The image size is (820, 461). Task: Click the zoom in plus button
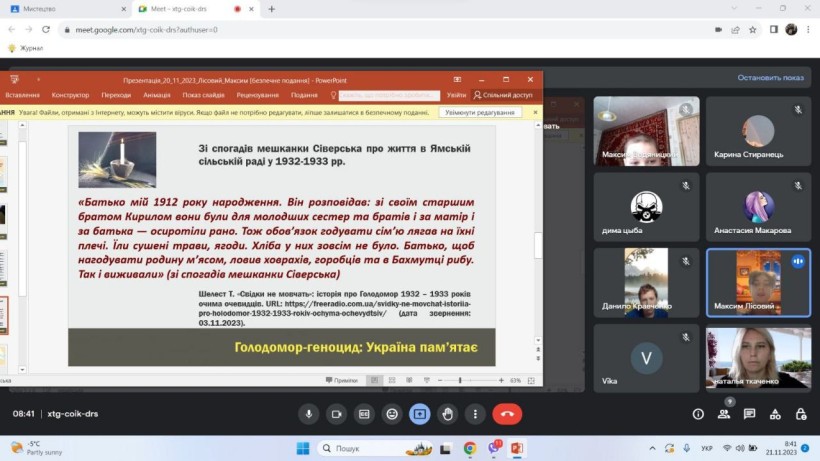tap(501, 381)
